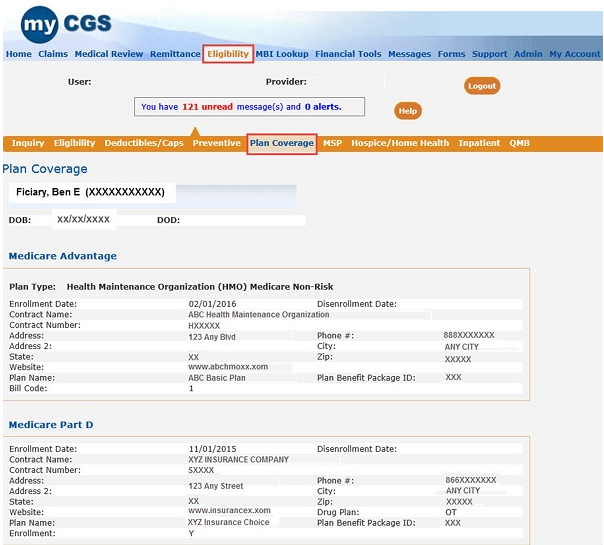Open the Home menu item
Viewport: 604px width, 545px height.
[x=19, y=54]
